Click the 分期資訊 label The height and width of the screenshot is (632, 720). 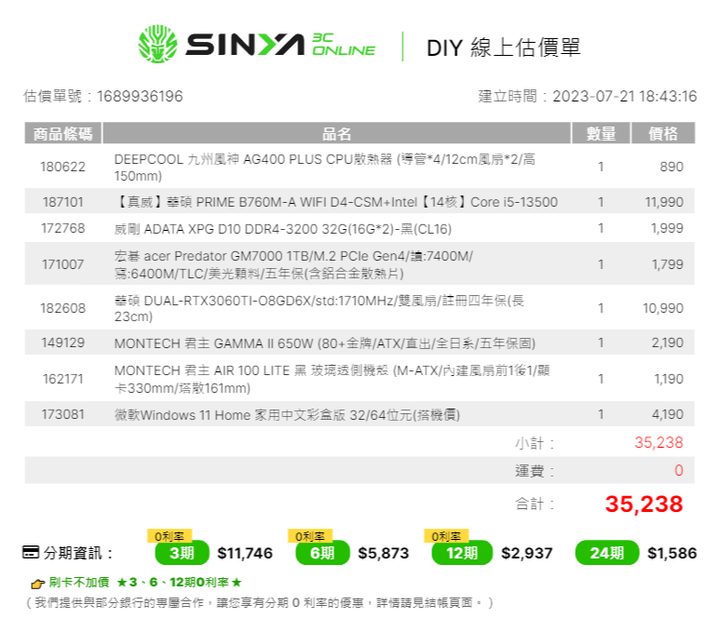78,553
